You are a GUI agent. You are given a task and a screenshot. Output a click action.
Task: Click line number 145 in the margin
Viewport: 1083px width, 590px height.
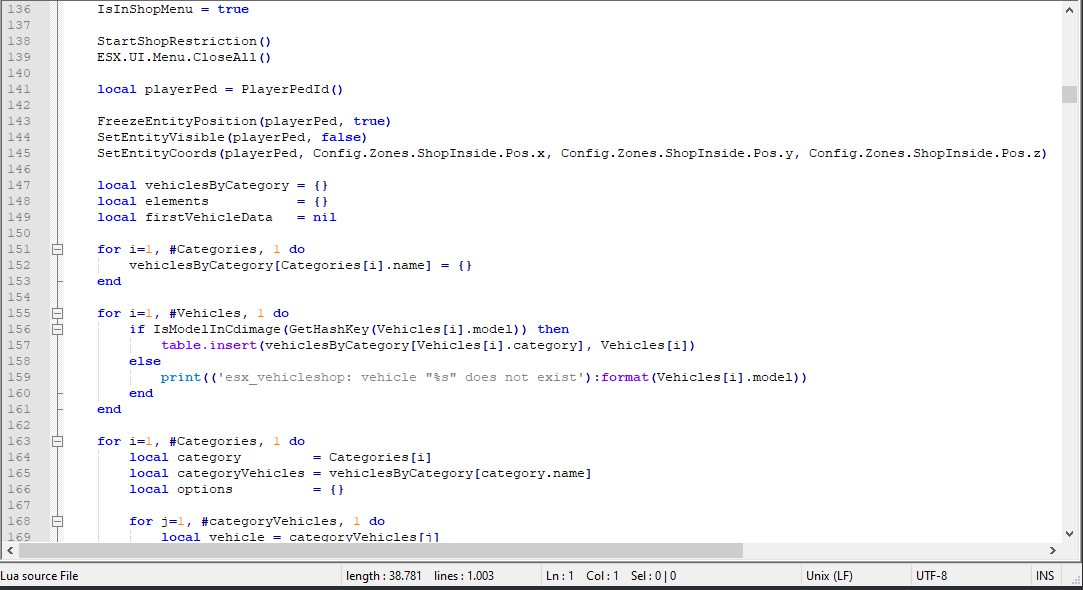pos(19,153)
